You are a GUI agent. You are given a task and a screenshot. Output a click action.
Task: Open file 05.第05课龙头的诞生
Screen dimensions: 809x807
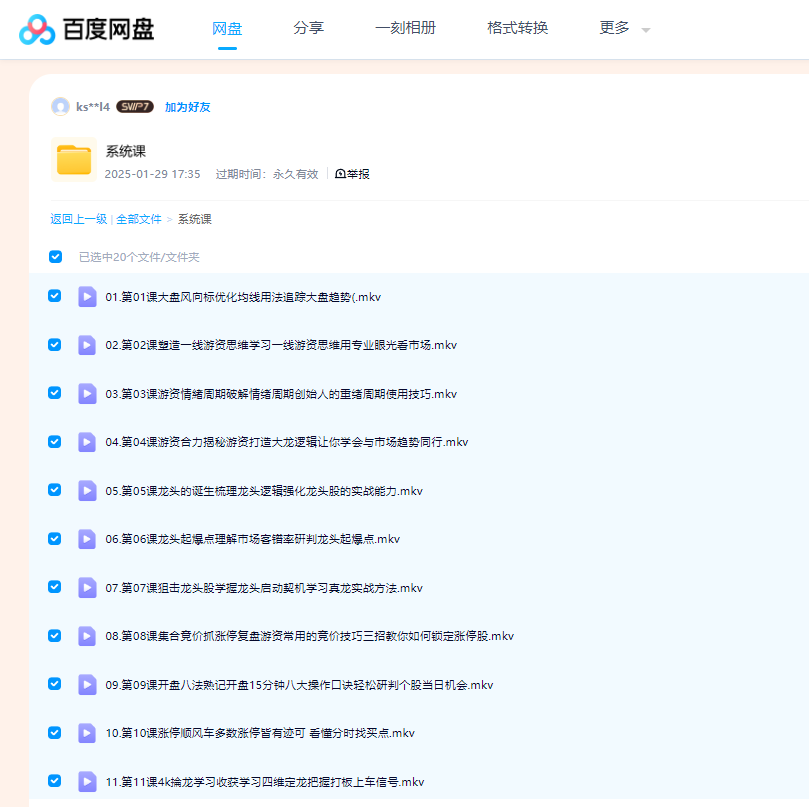(264, 491)
